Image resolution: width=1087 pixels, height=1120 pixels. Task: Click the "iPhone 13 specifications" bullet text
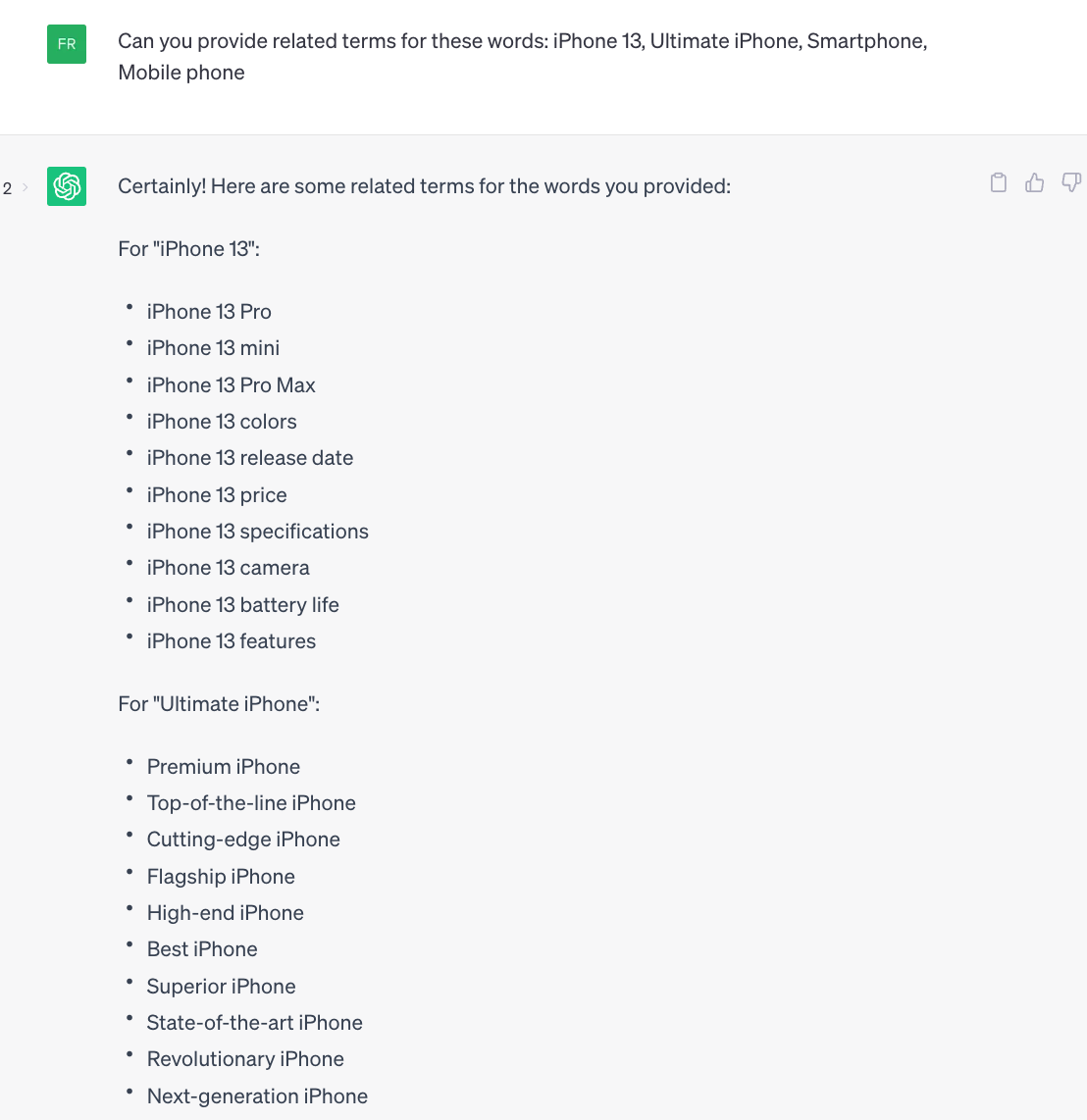257,532
